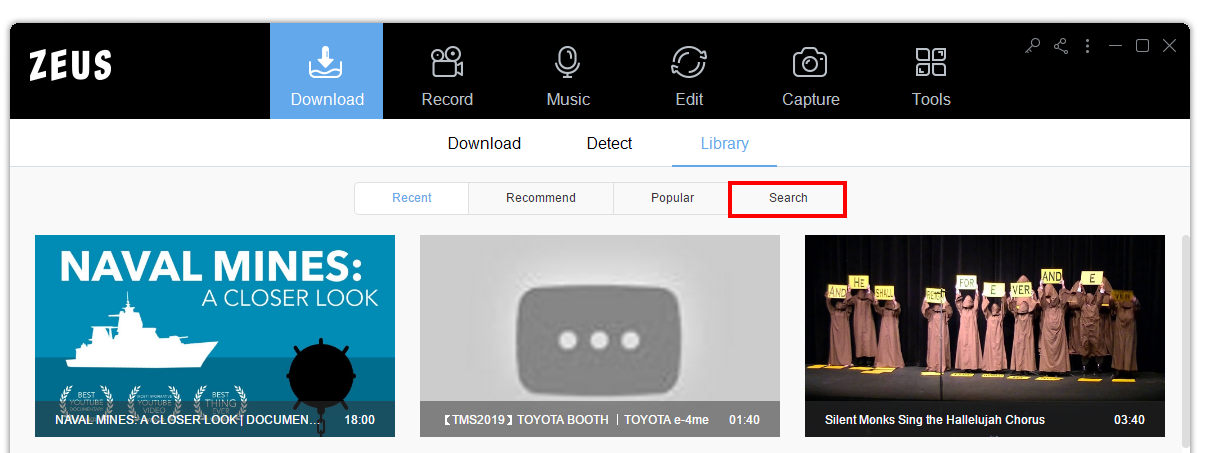The image size is (1211, 453).
Task: Click the ZEUS logo
Action: click(x=71, y=67)
